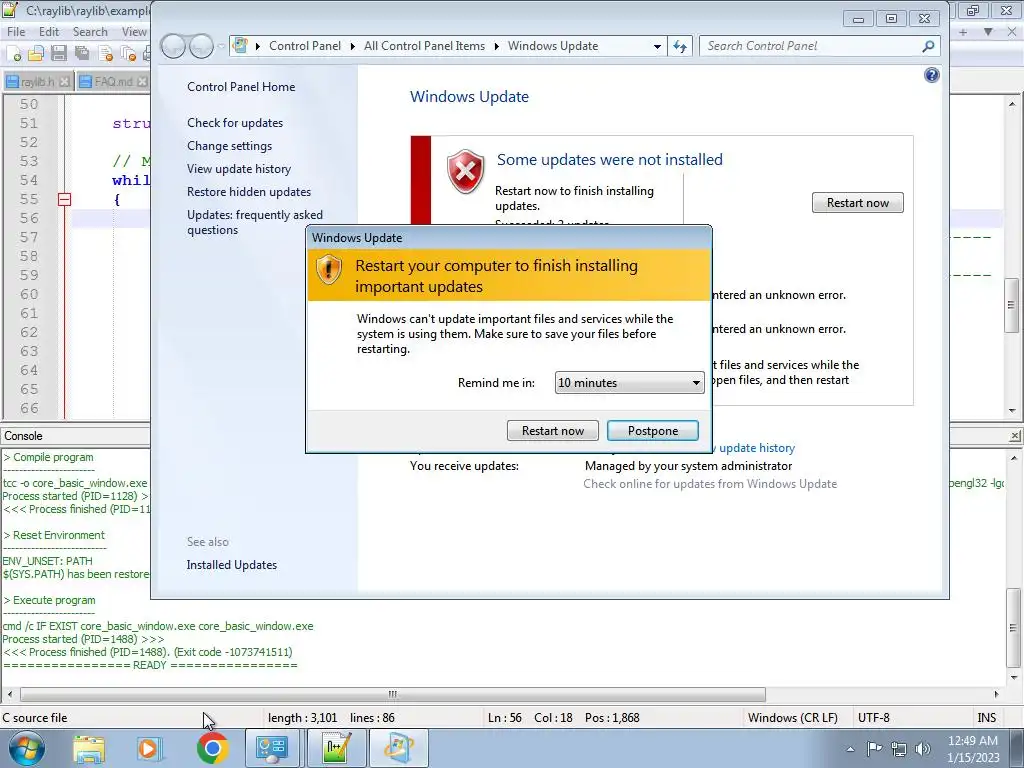
Task: Click the plus icon in Notepad++ menu bar
Action: point(963,31)
